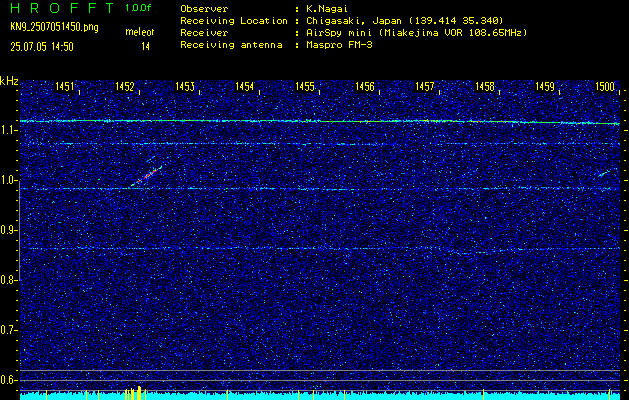Click the 1457 time marker
This screenshot has width=629, height=400.
[x=425, y=86]
